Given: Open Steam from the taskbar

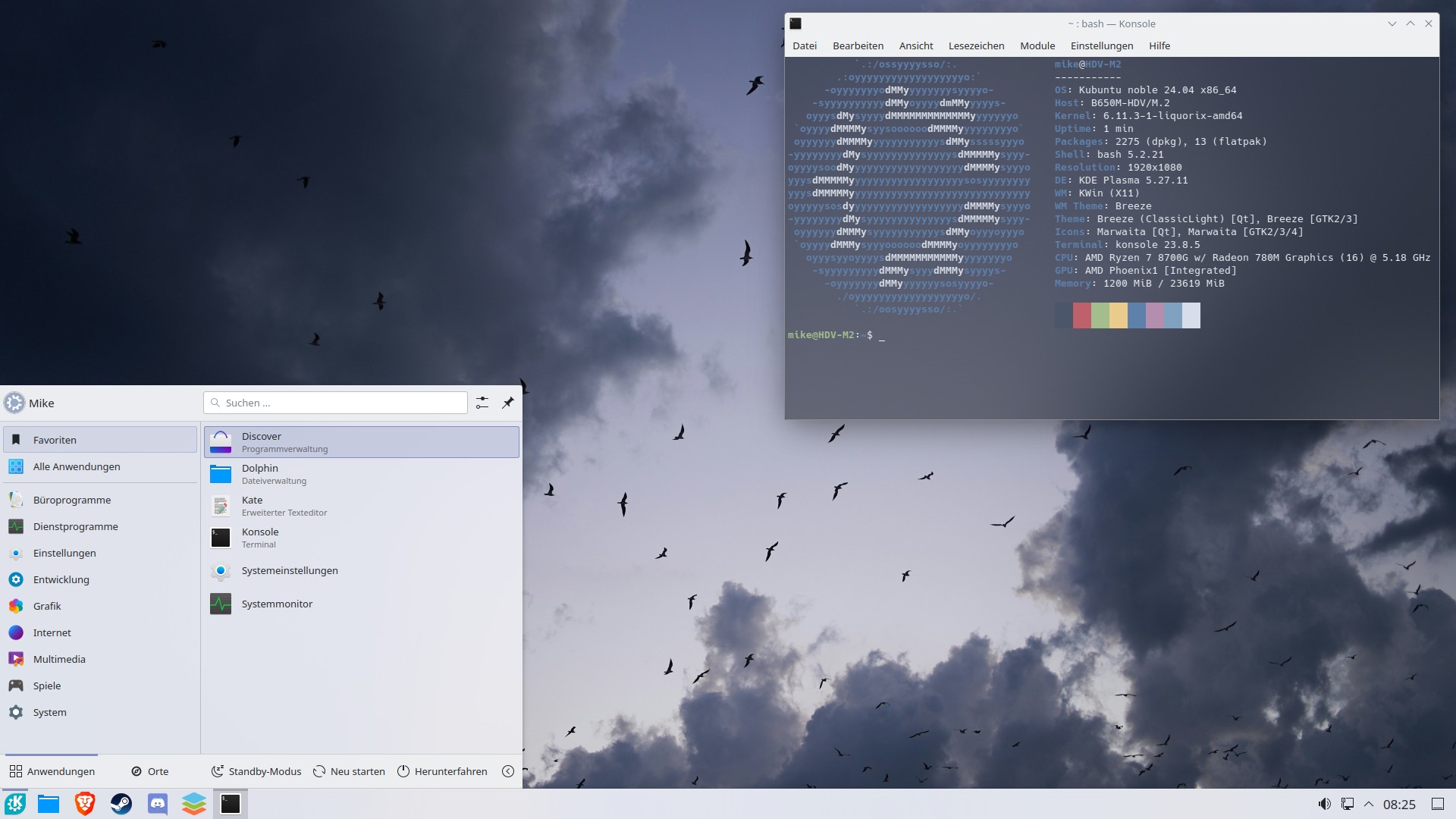Looking at the screenshot, I should 121,803.
